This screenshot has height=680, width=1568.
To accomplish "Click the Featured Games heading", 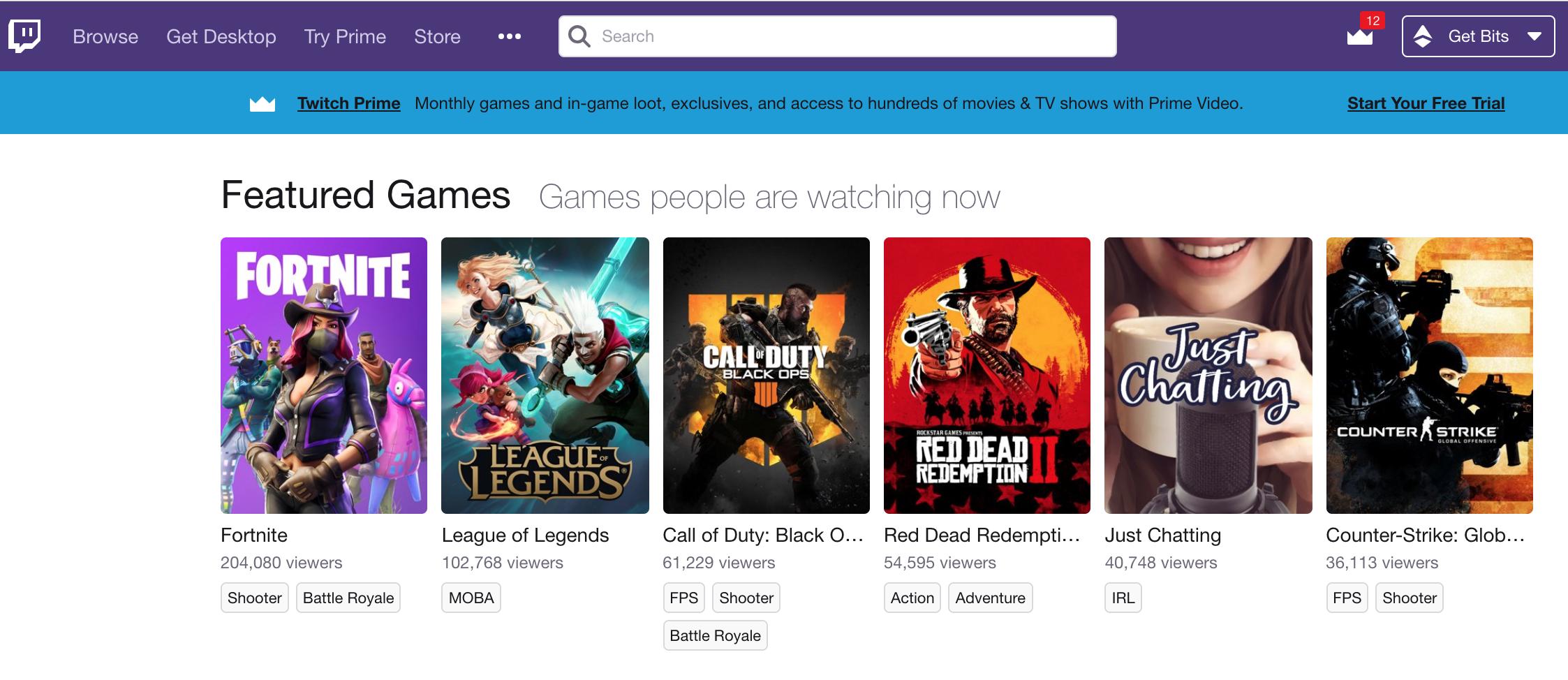I will (366, 195).
